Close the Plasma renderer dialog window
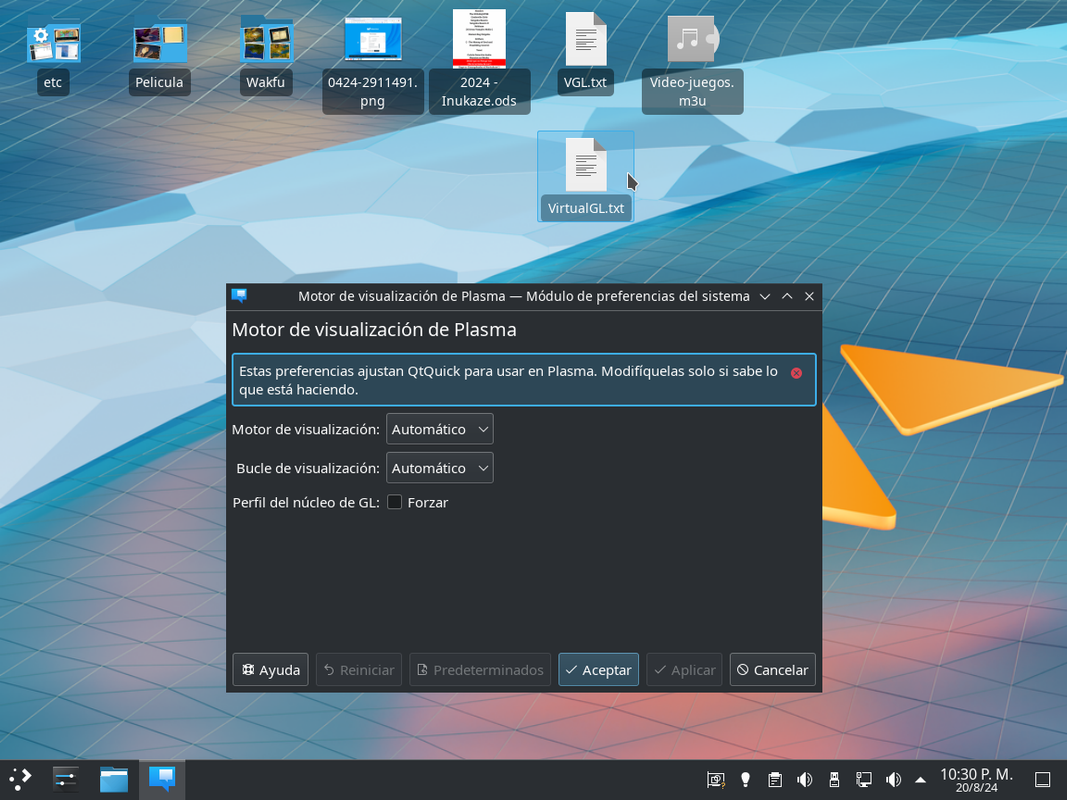 tap(809, 296)
